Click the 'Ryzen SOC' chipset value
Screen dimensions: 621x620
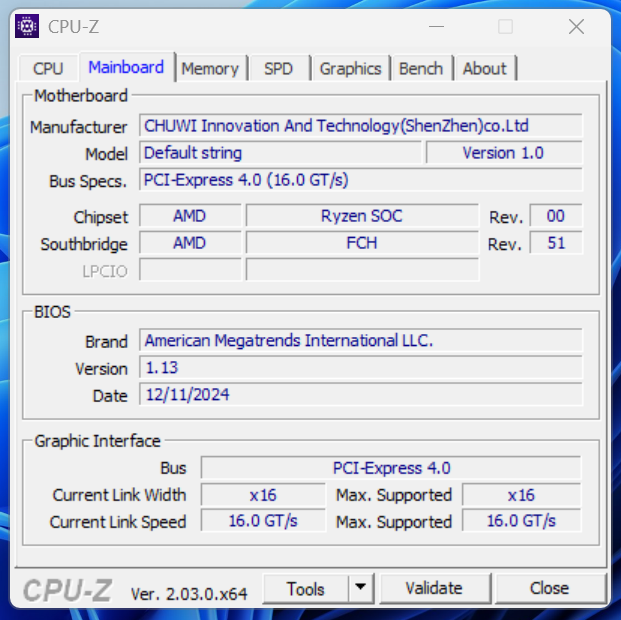pos(362,216)
